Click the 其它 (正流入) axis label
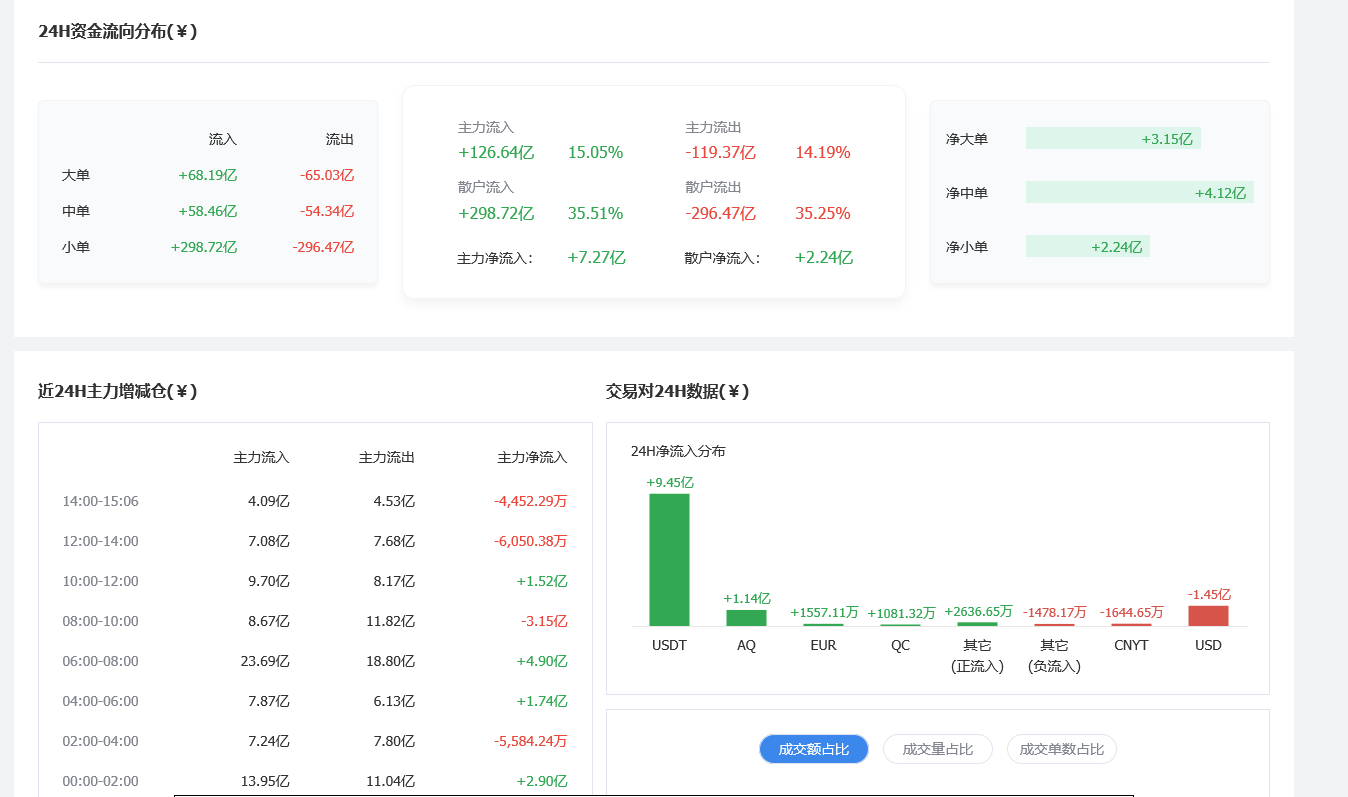The height and width of the screenshot is (797, 1348). point(978,655)
